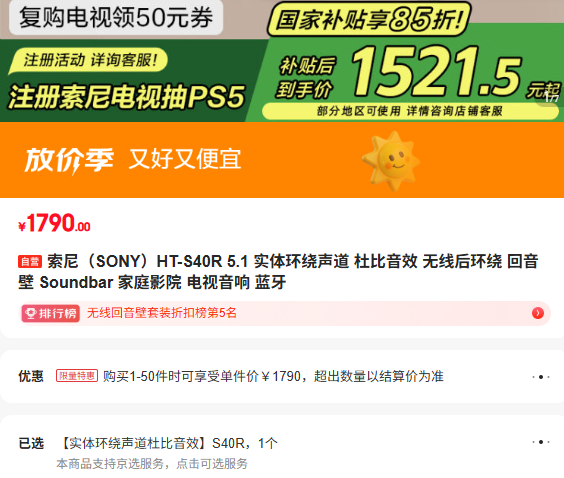
Task: Expand the 已选 selected options more dots
Action: pos(541,442)
